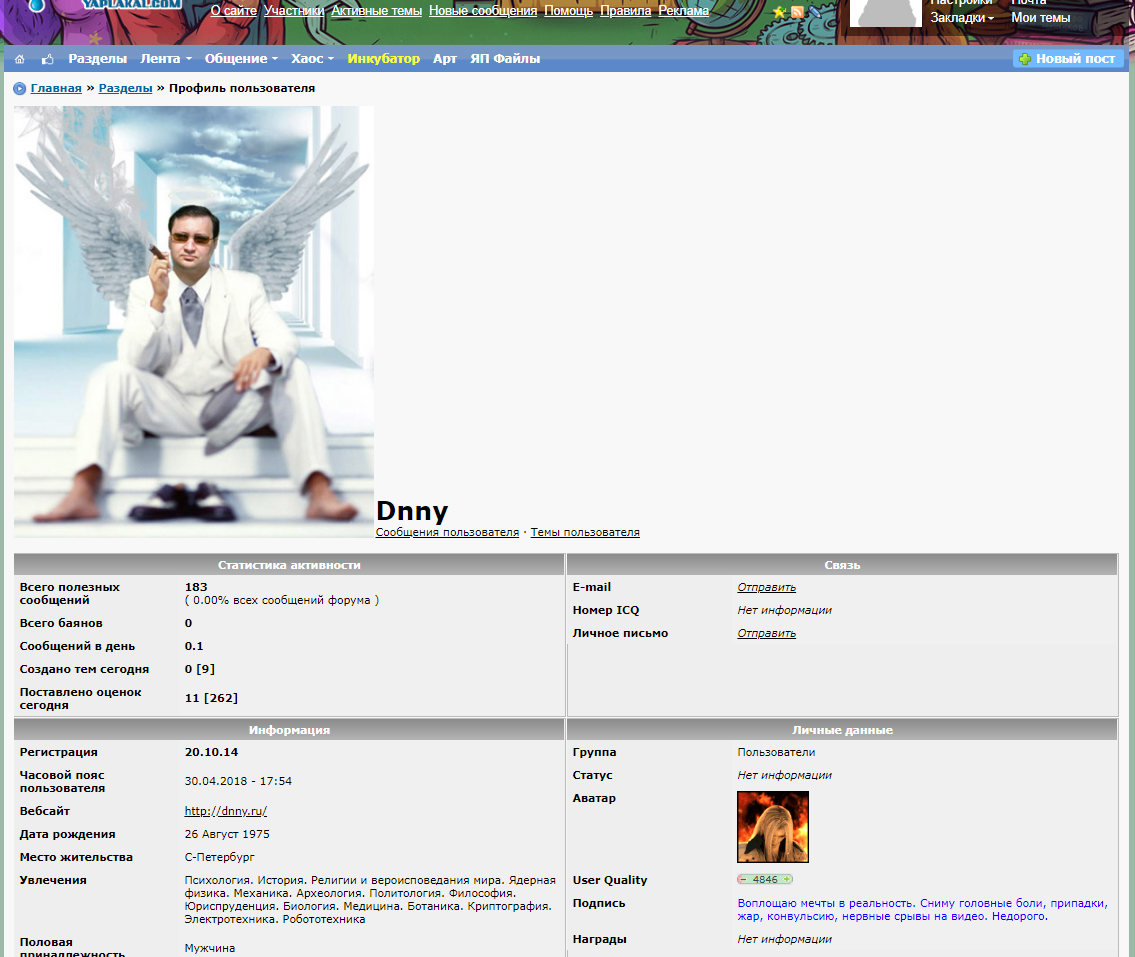Click the Мужчина gender value

pyautogui.click(x=210, y=948)
